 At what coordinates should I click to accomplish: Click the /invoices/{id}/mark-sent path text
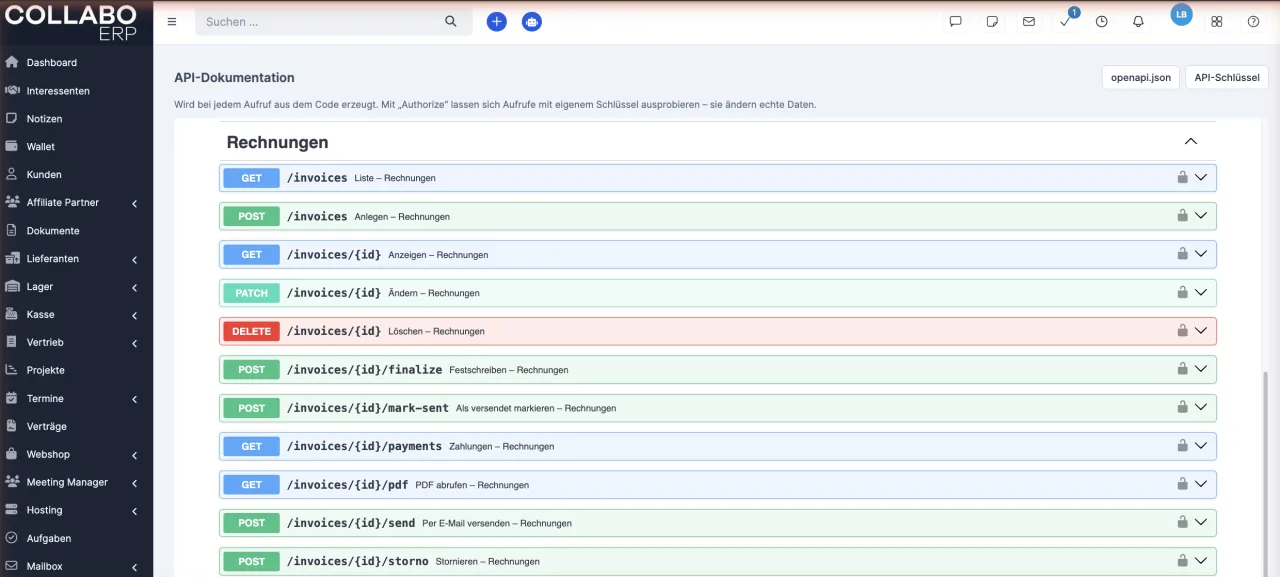point(367,407)
